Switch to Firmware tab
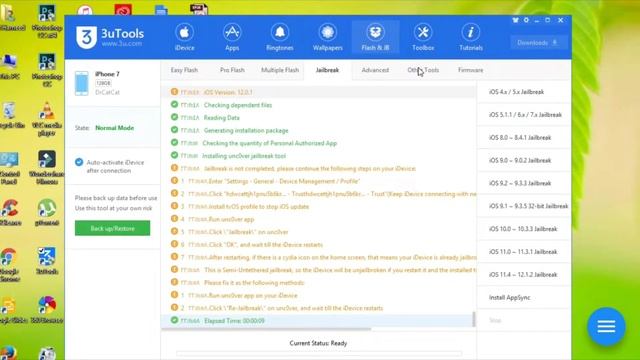The height and width of the screenshot is (360, 640). [x=470, y=70]
